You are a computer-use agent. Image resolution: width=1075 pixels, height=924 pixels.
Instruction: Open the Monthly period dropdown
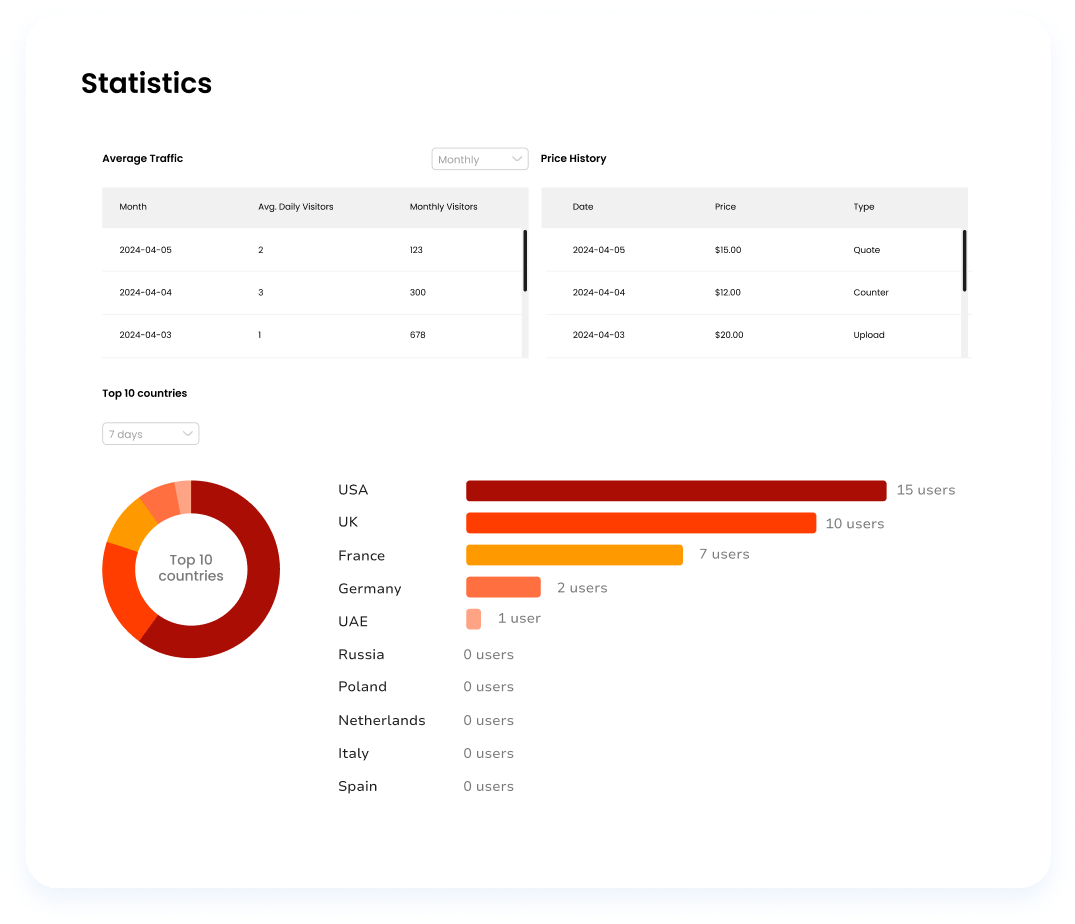[479, 158]
